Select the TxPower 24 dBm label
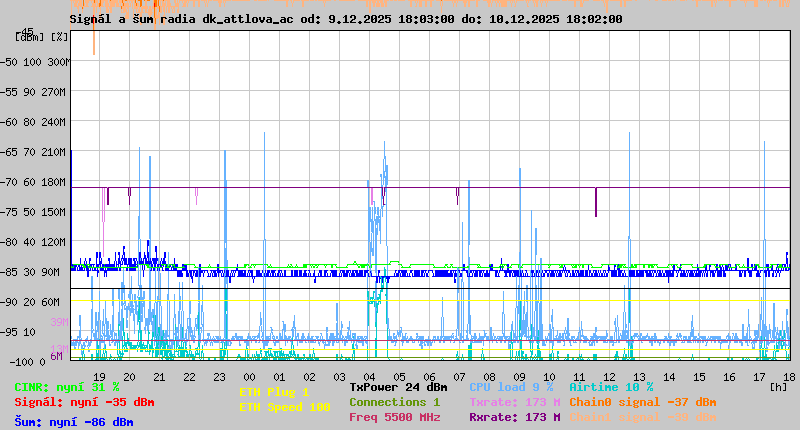 pos(398,386)
